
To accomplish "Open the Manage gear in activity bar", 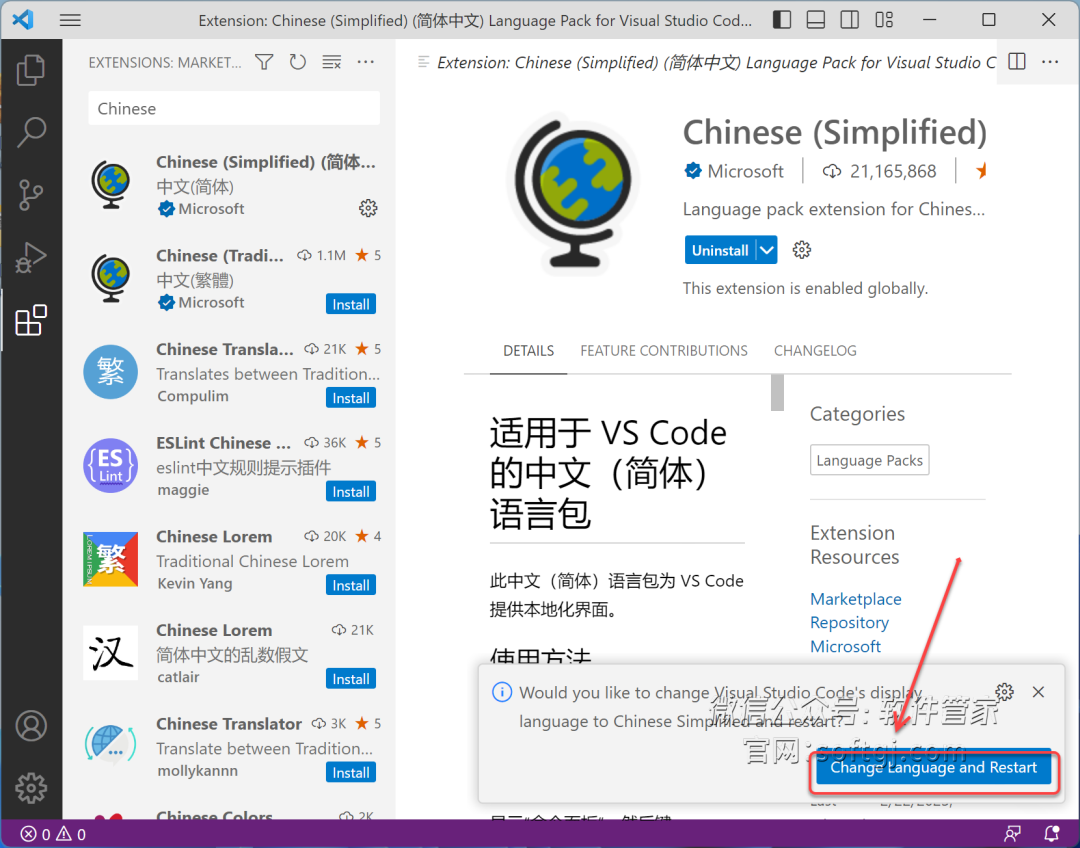I will [31, 788].
